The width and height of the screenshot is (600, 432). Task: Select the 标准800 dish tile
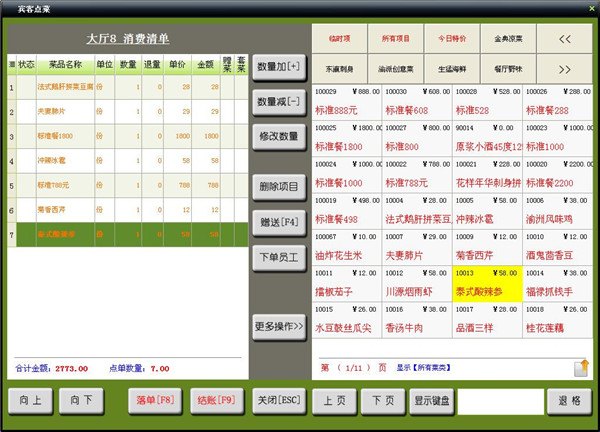pyautogui.click(x=417, y=139)
